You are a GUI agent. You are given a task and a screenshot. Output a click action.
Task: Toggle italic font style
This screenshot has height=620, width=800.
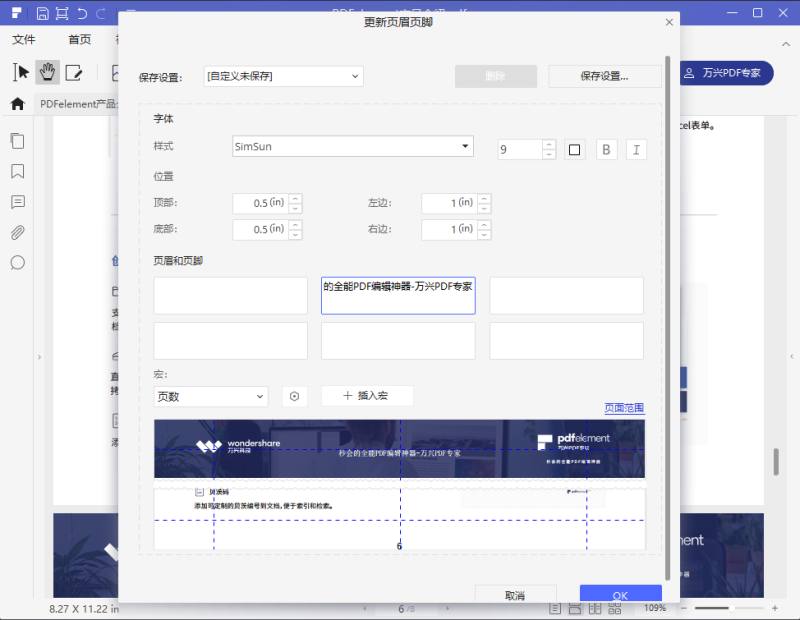[636, 150]
